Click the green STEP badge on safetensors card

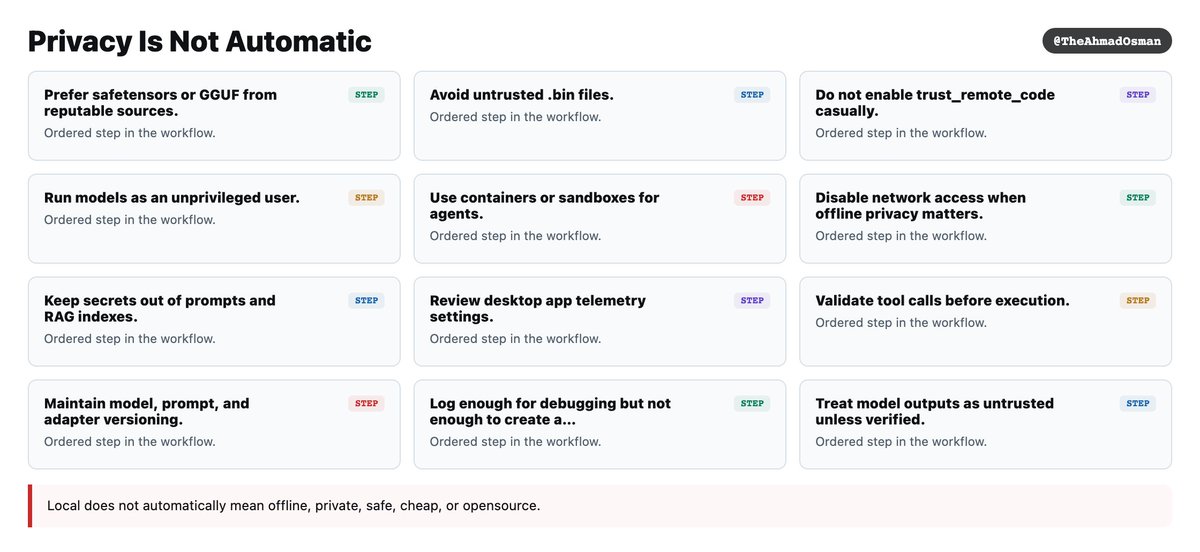[x=367, y=95]
